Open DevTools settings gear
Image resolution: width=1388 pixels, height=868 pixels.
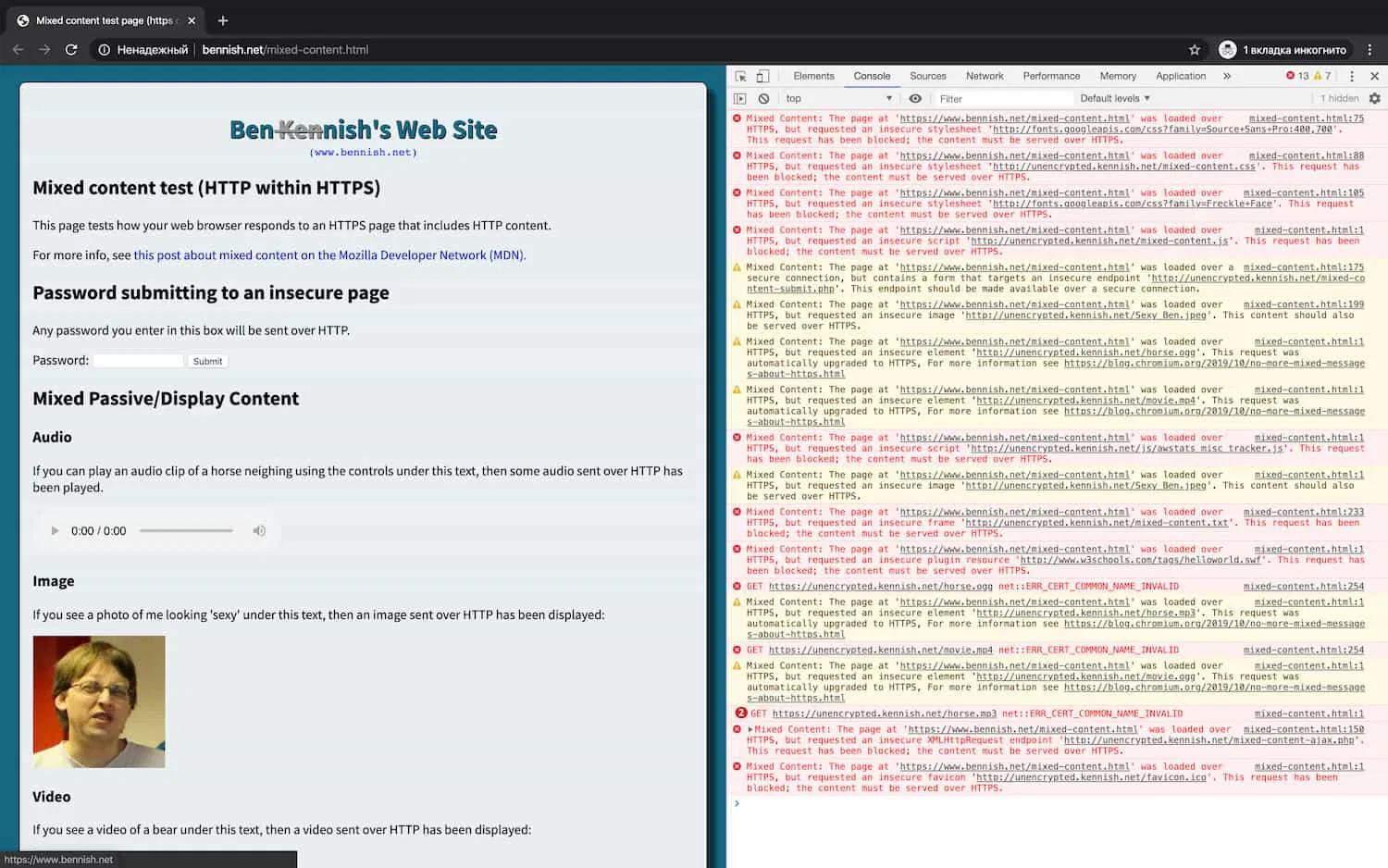[1373, 98]
